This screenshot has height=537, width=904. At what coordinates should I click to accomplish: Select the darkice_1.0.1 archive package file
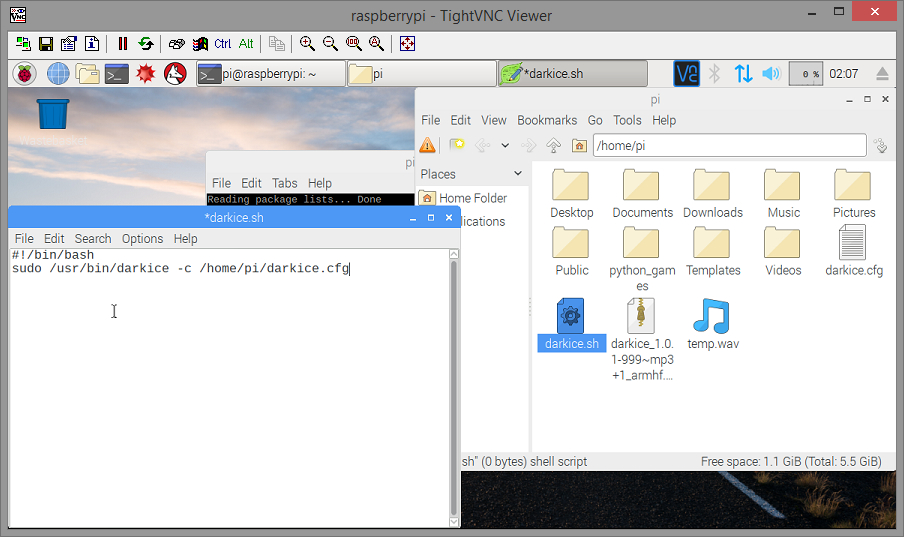coord(642,339)
